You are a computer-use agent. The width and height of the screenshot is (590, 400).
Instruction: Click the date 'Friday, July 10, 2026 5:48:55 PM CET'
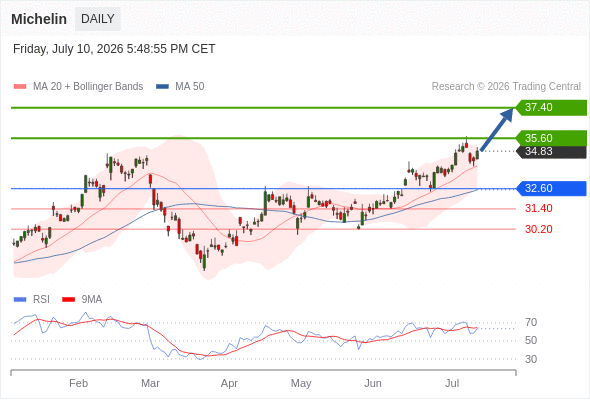point(114,49)
